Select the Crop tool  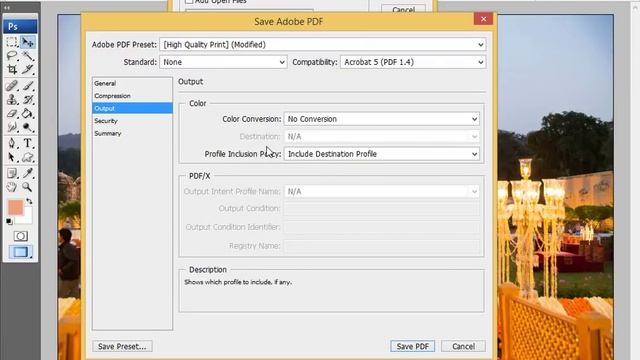[x=12, y=69]
